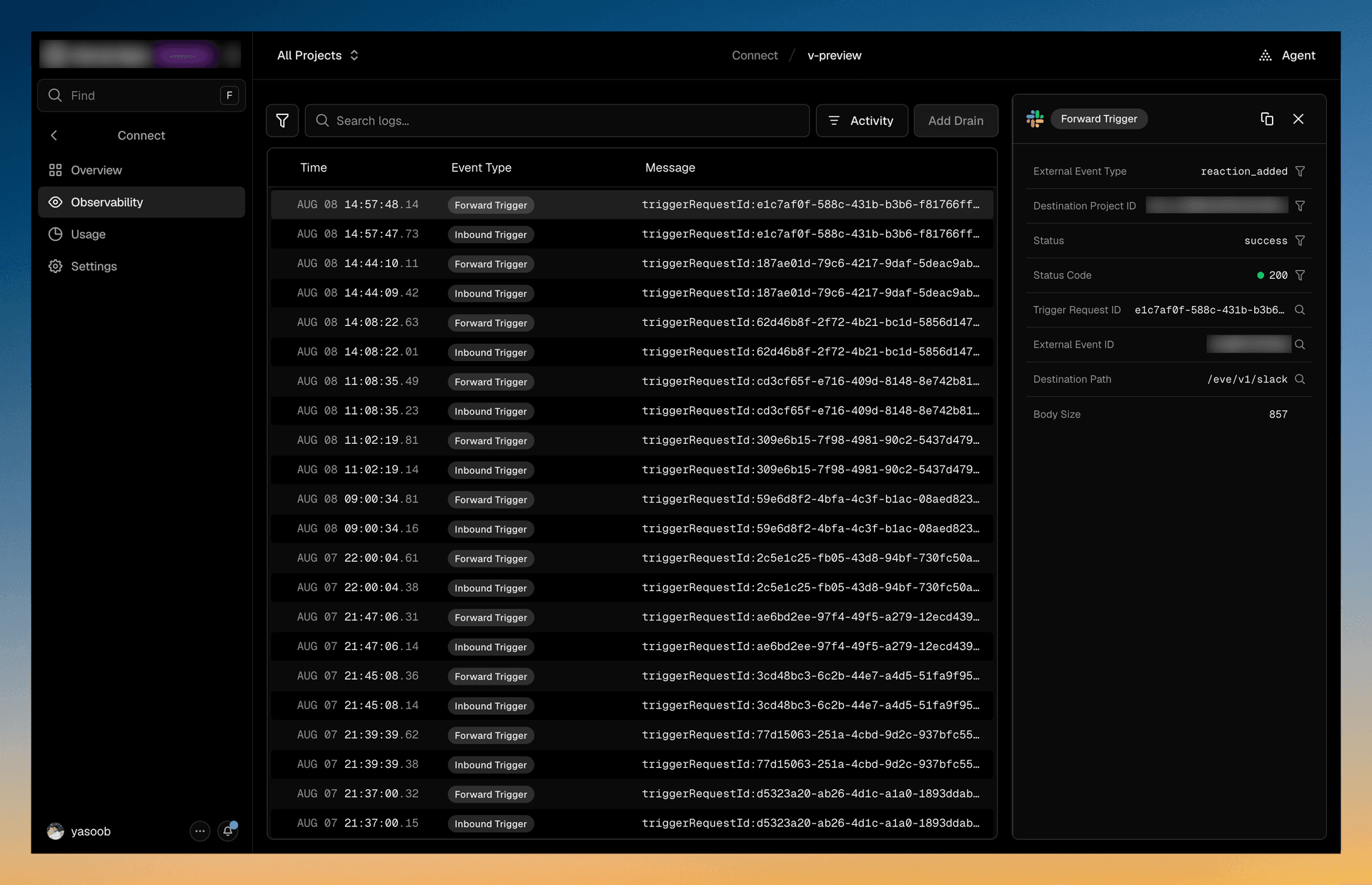Click the v-preview breadcrumb
The height and width of the screenshot is (885, 1372).
(x=834, y=55)
